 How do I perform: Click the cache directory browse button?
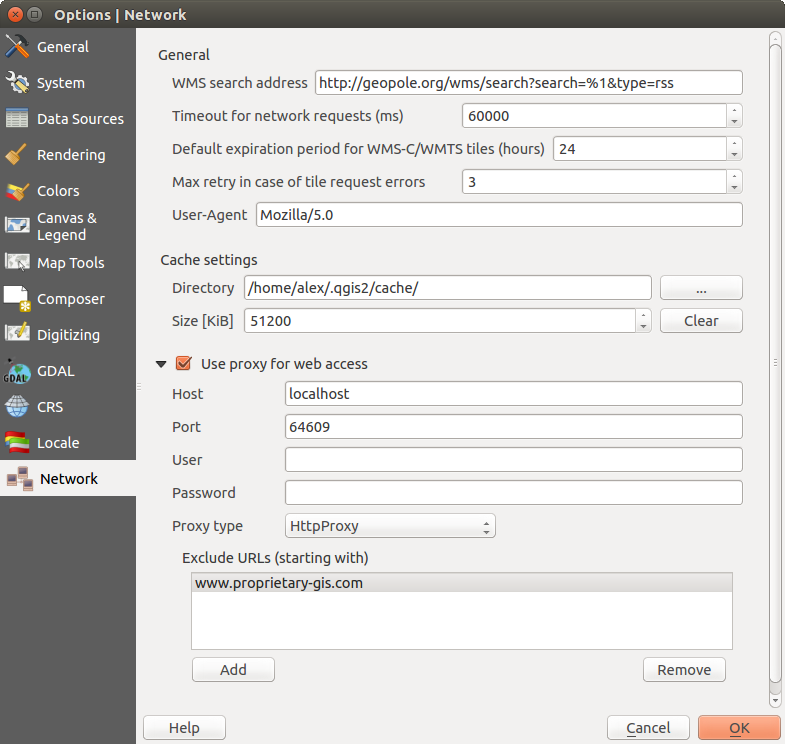coord(701,288)
